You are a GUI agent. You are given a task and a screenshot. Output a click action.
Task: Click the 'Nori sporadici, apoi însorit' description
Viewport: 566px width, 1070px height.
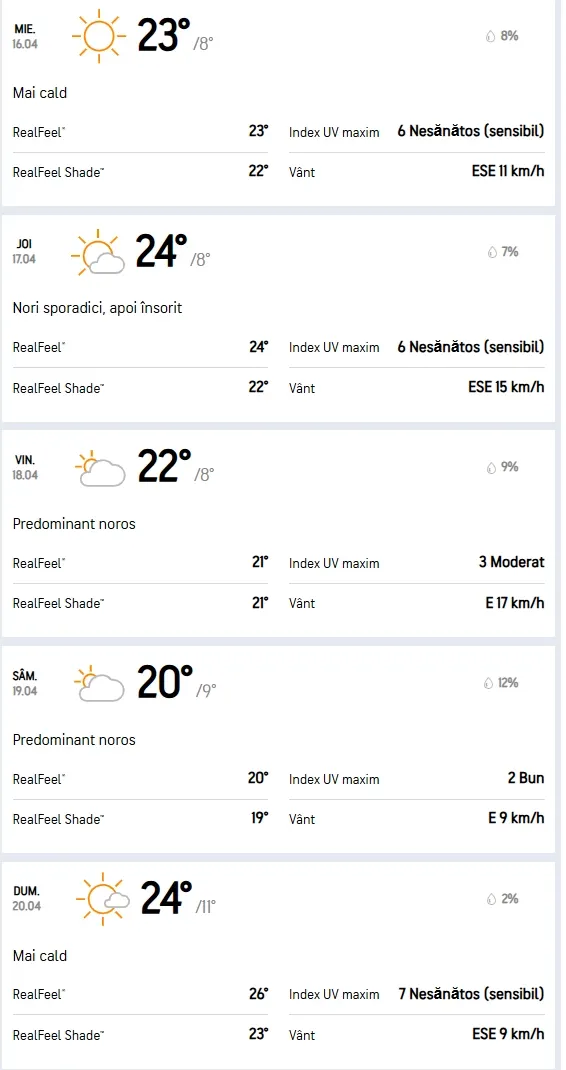click(98, 308)
